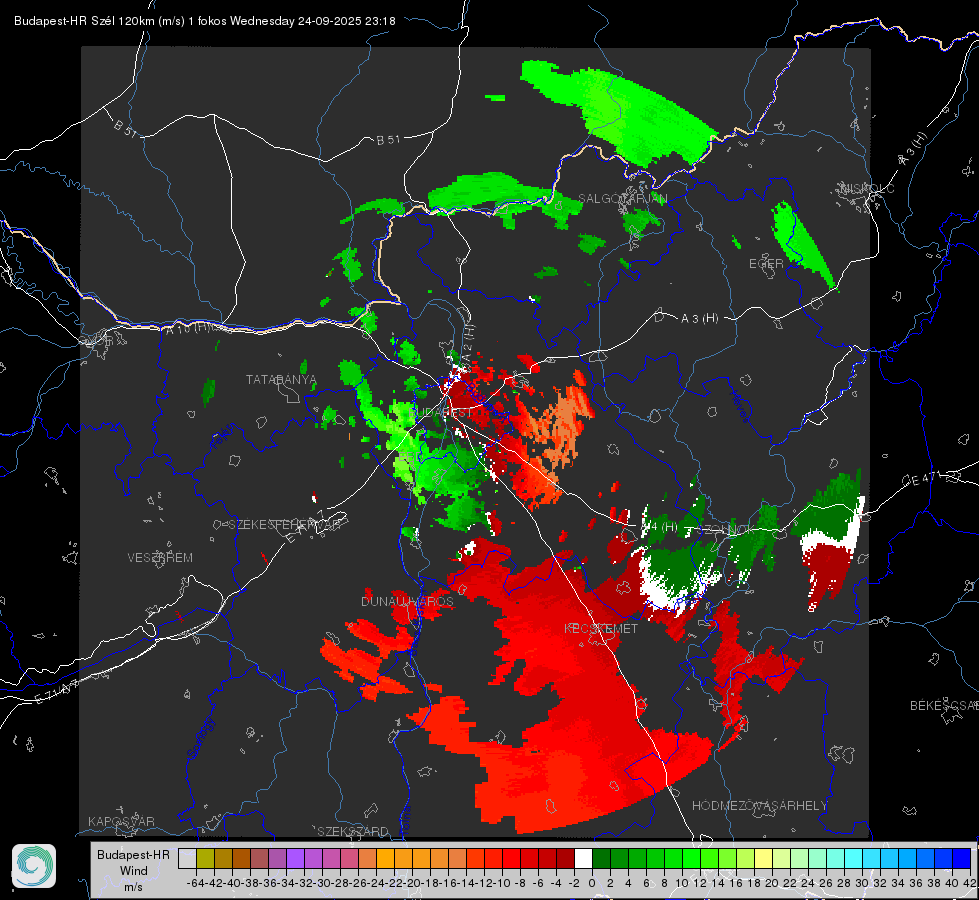Click the Veszprém city label
The width and height of the screenshot is (979, 900).
tap(160, 557)
